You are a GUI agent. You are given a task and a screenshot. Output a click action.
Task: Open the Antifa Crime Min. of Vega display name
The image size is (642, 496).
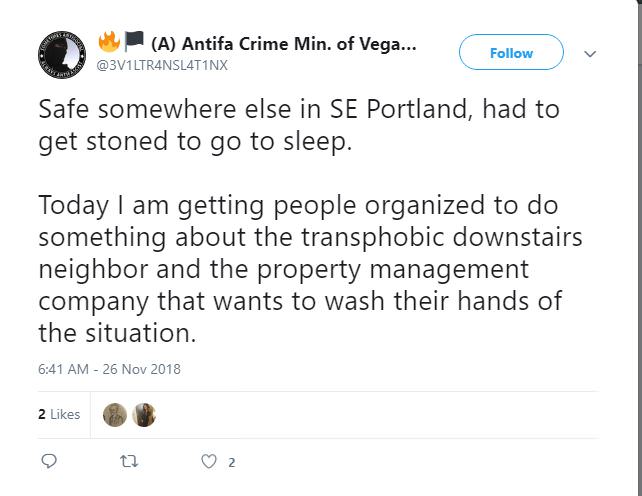(283, 44)
